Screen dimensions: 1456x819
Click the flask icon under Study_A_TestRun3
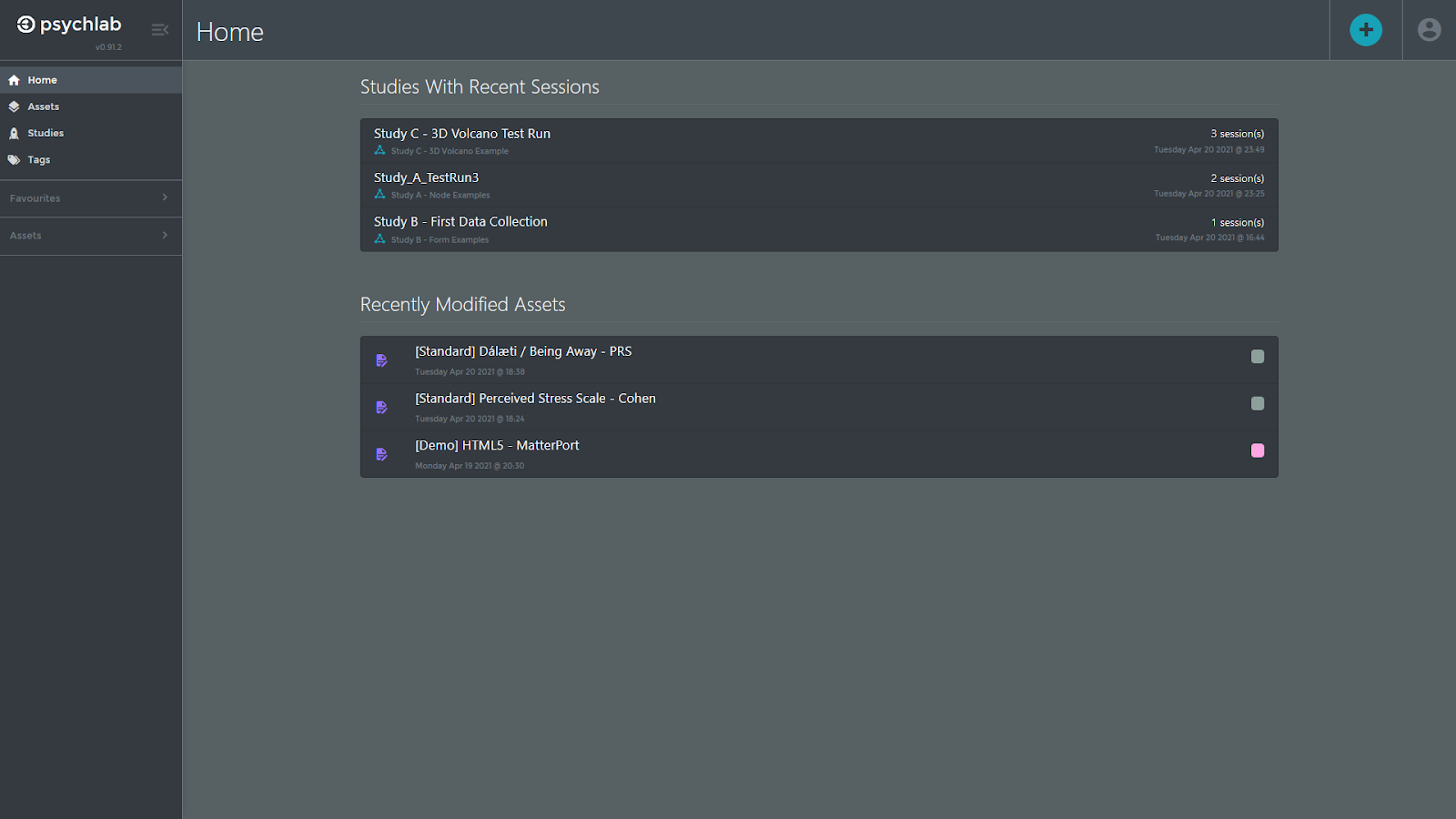tap(379, 194)
